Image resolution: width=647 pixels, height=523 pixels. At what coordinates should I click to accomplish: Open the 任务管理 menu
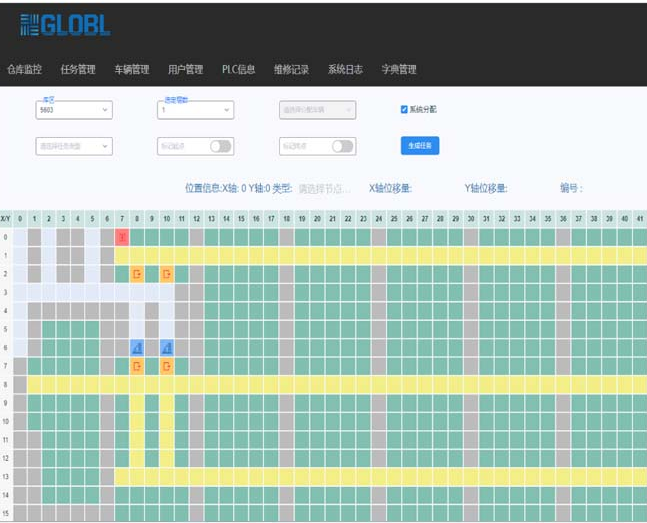(x=78, y=70)
